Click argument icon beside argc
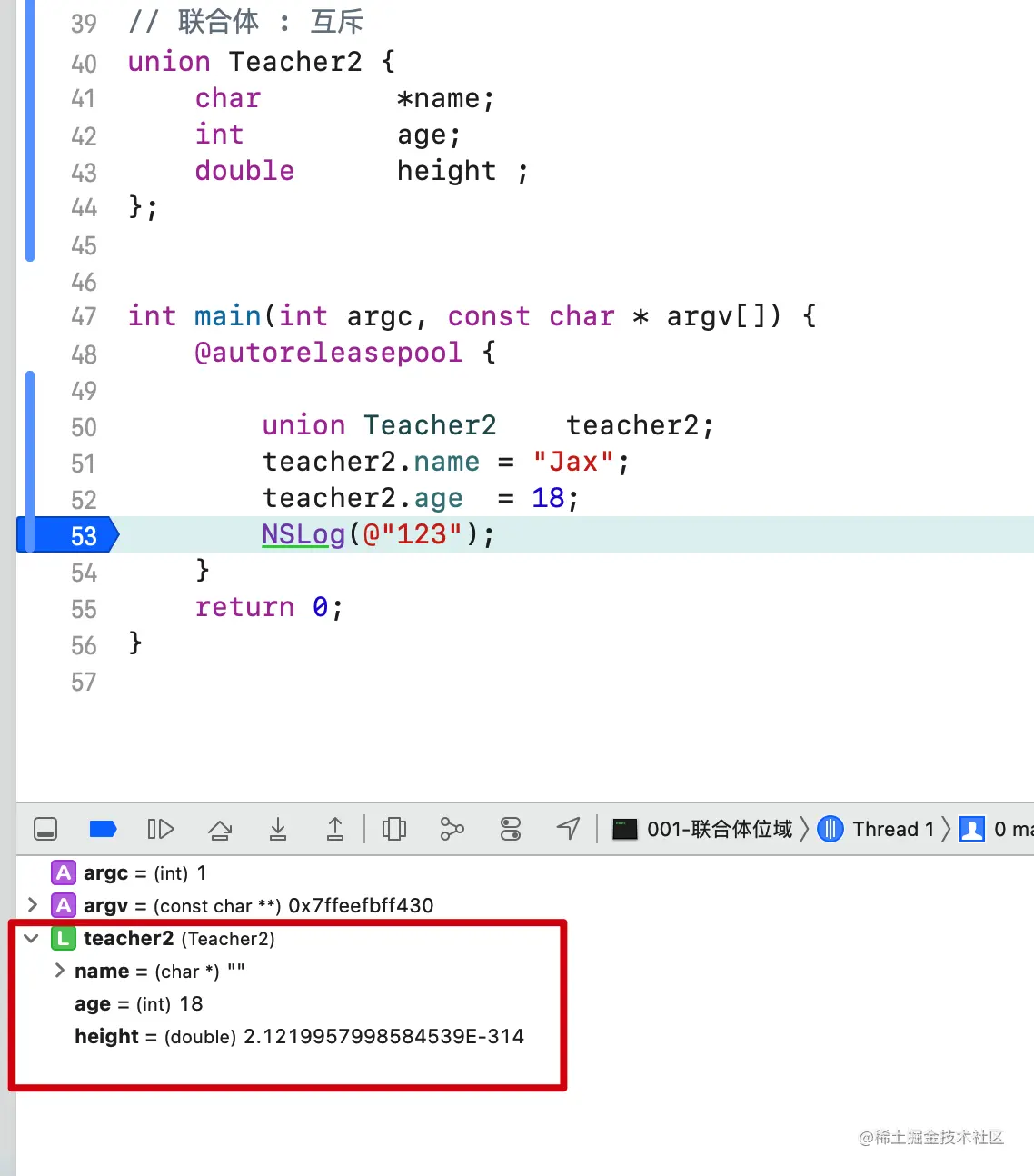Image resolution: width=1034 pixels, height=1176 pixels. [x=64, y=873]
